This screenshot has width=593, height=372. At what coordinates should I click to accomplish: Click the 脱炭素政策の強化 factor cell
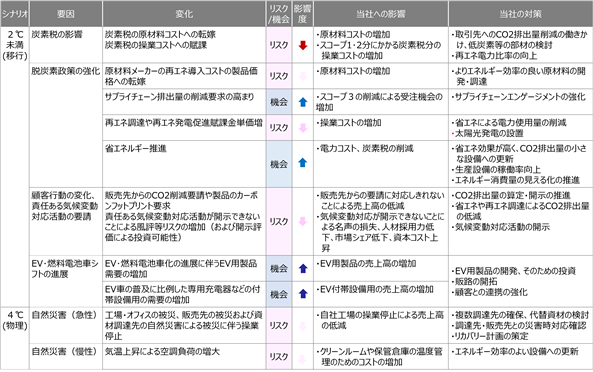pos(65,71)
